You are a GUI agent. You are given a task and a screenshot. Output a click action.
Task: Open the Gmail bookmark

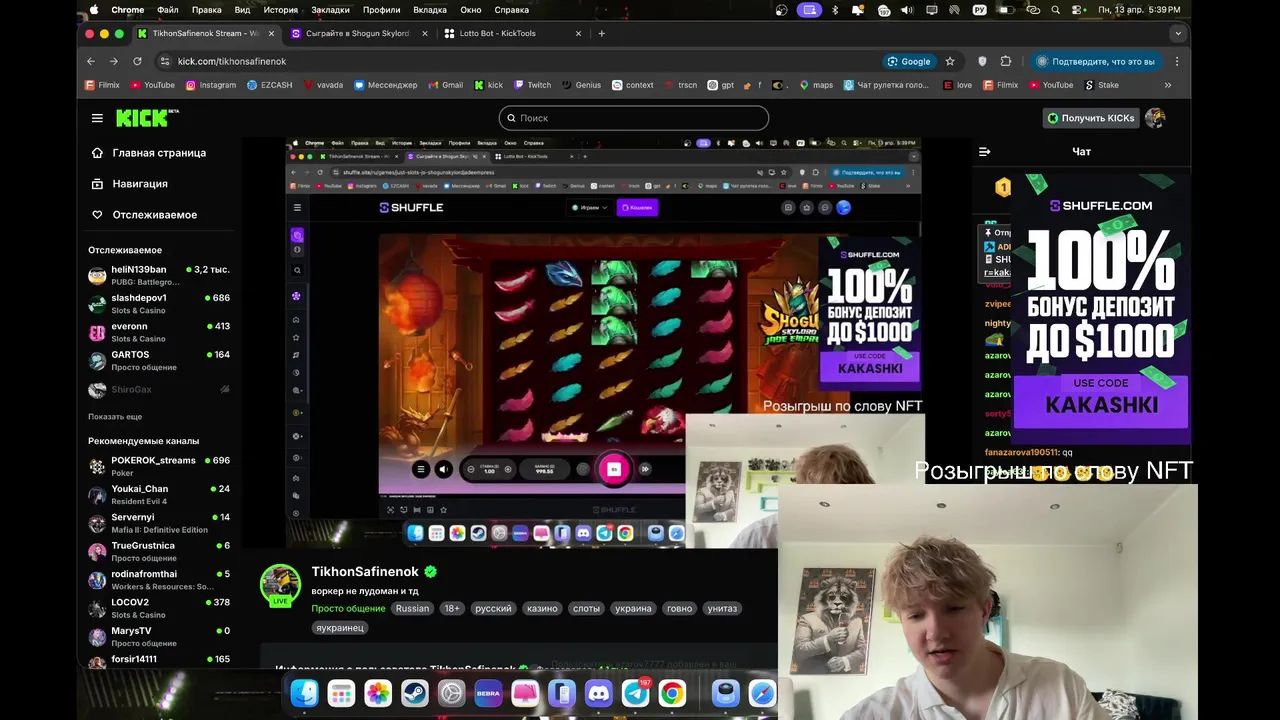446,85
